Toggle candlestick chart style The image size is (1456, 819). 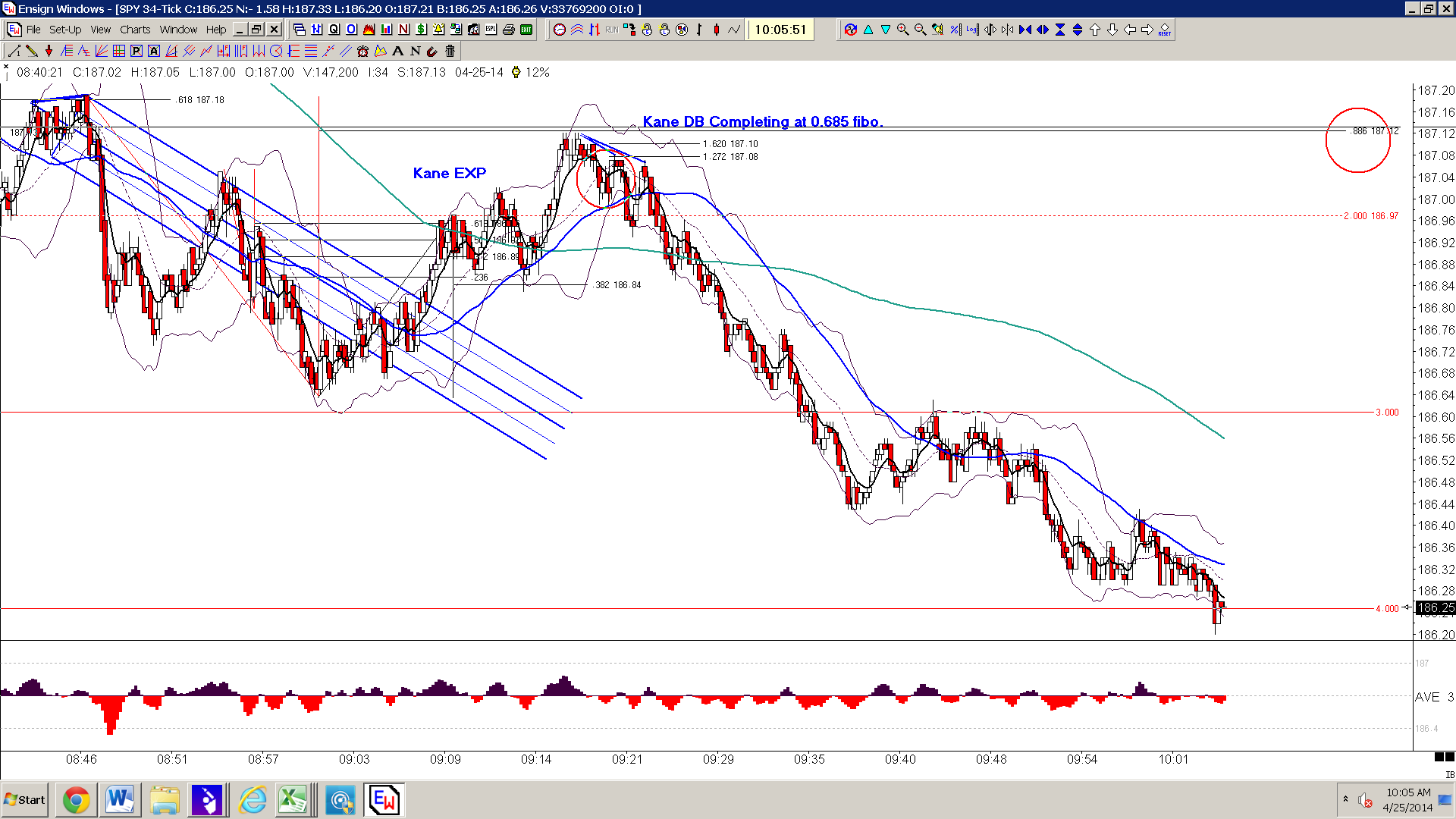717,30
